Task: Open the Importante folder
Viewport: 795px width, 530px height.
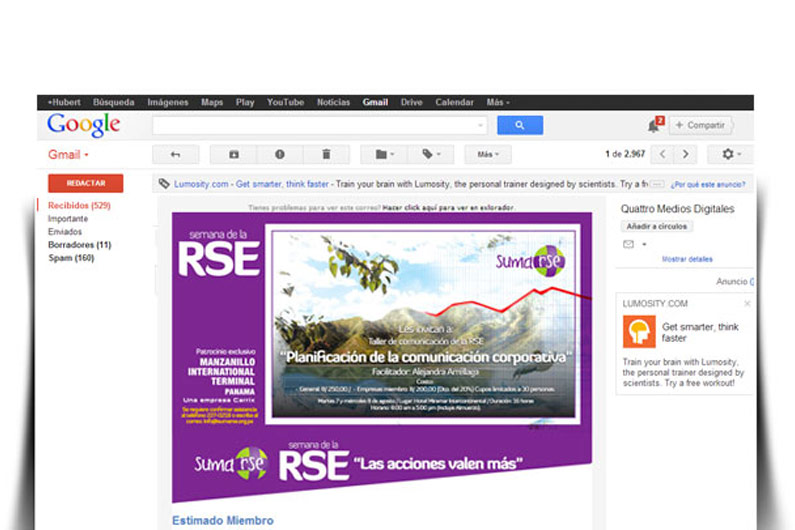Action: [x=68, y=219]
